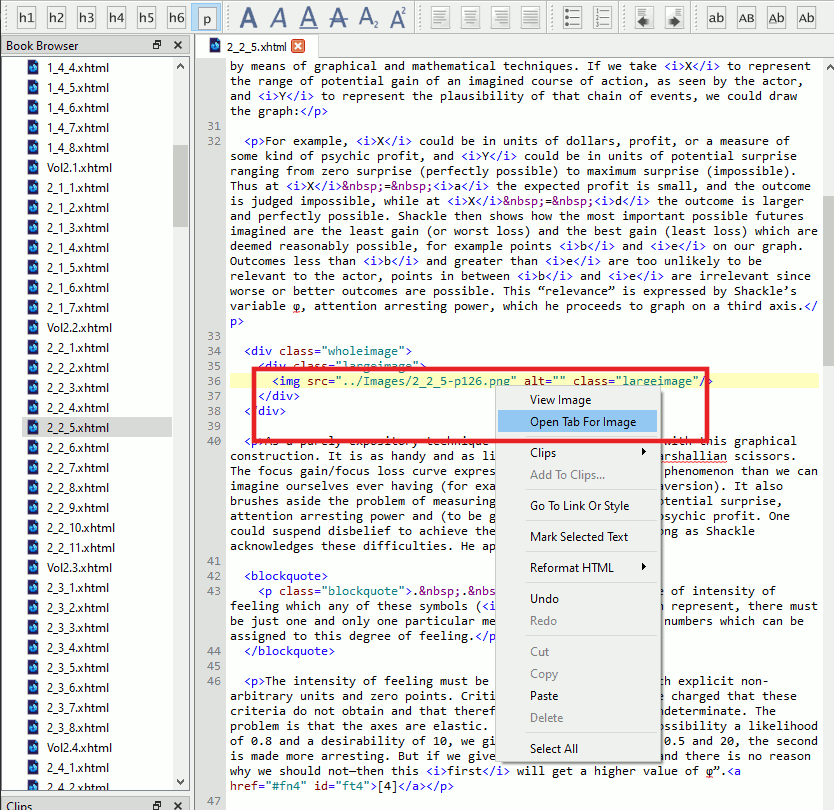Expand the Clips submenu in context menu
This screenshot has width=834, height=810.
pyautogui.click(x=588, y=453)
